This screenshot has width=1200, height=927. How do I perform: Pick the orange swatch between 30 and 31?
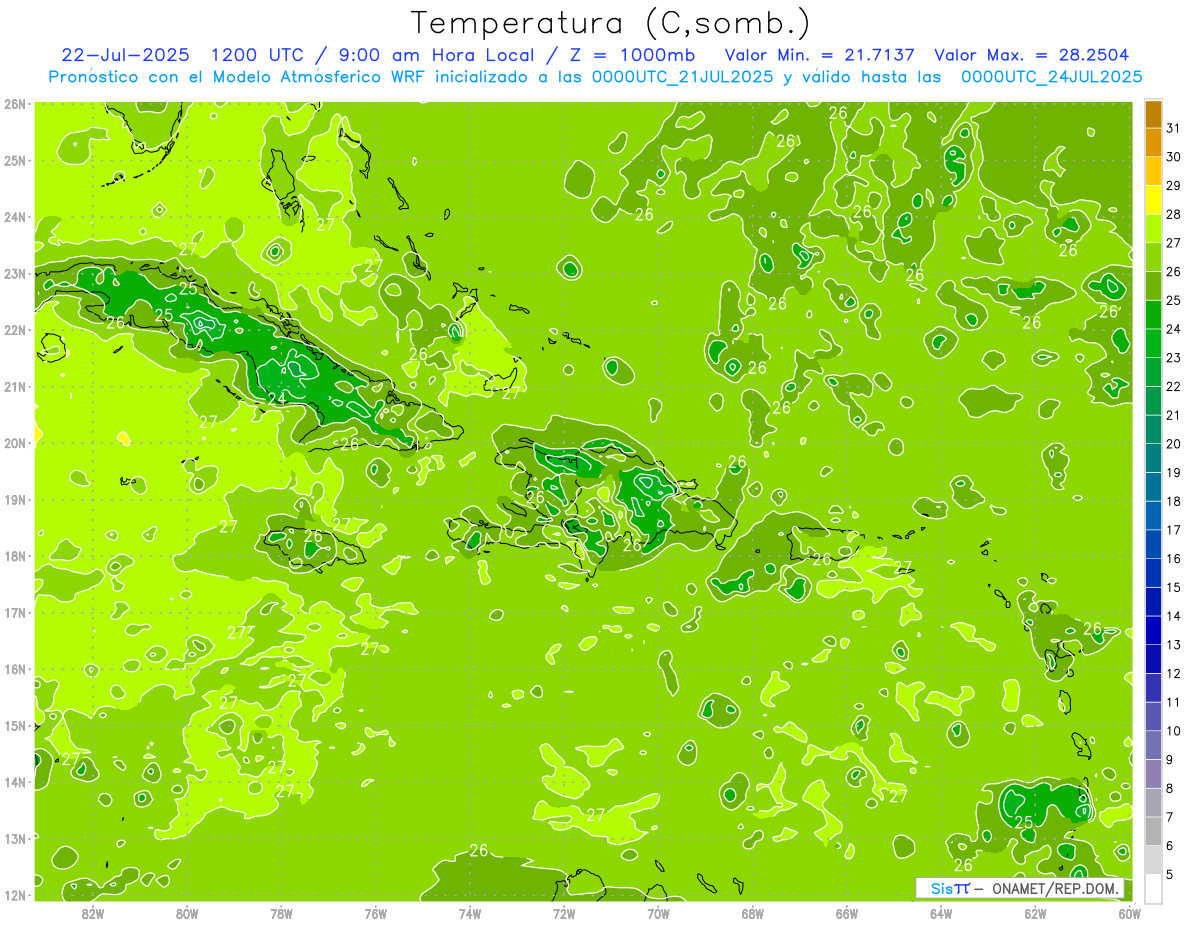[x=1153, y=143]
